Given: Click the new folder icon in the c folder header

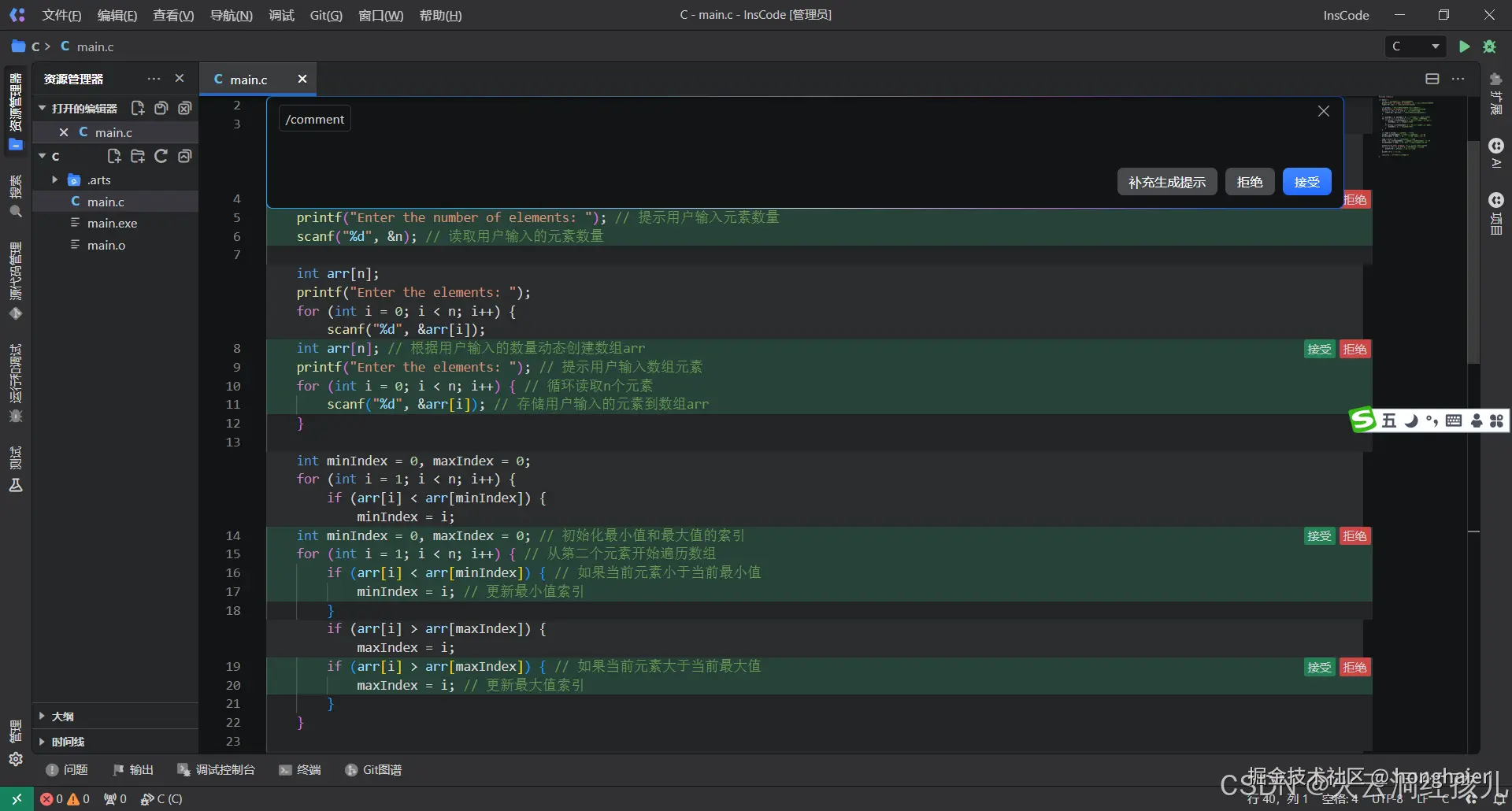Looking at the screenshot, I should [x=137, y=156].
